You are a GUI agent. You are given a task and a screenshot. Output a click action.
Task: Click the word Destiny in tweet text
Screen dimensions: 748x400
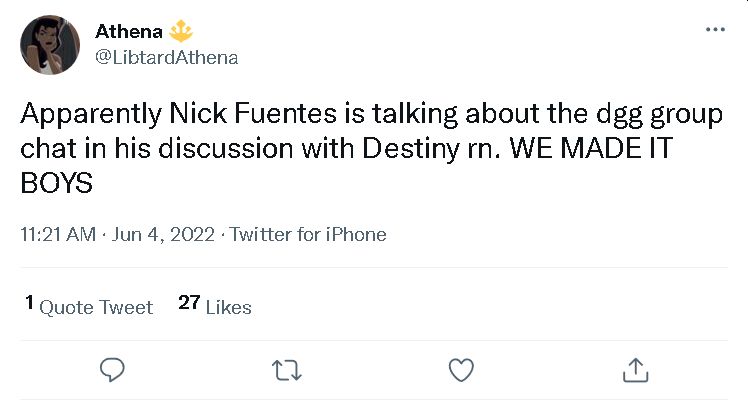[x=410, y=149]
